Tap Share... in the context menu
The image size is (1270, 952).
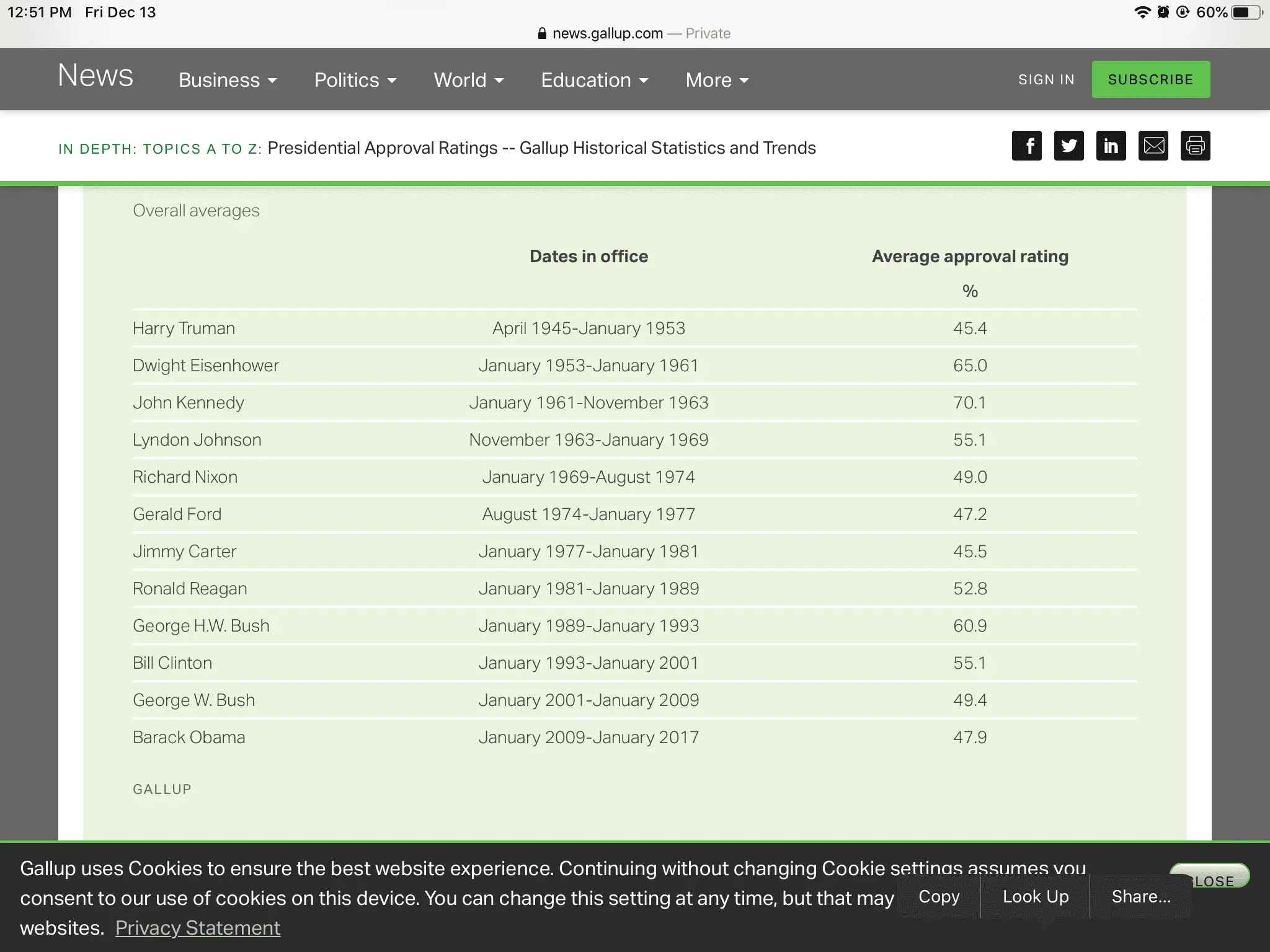click(1141, 896)
